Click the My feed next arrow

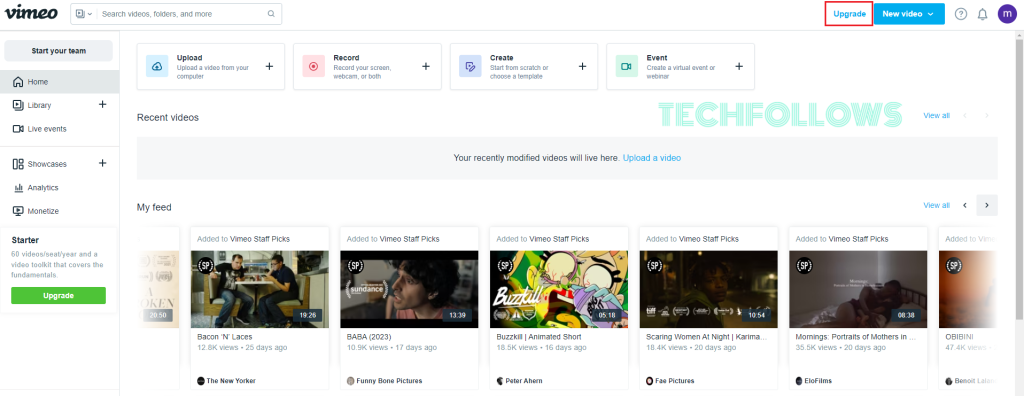[x=987, y=205]
